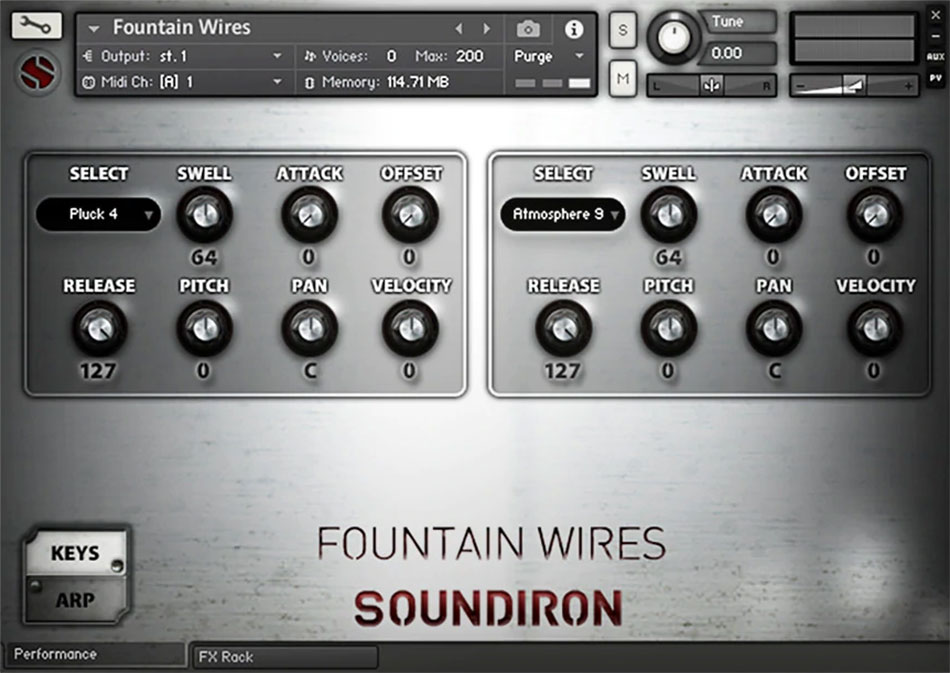Open instrument edit mode with wrench icon

click(36, 25)
